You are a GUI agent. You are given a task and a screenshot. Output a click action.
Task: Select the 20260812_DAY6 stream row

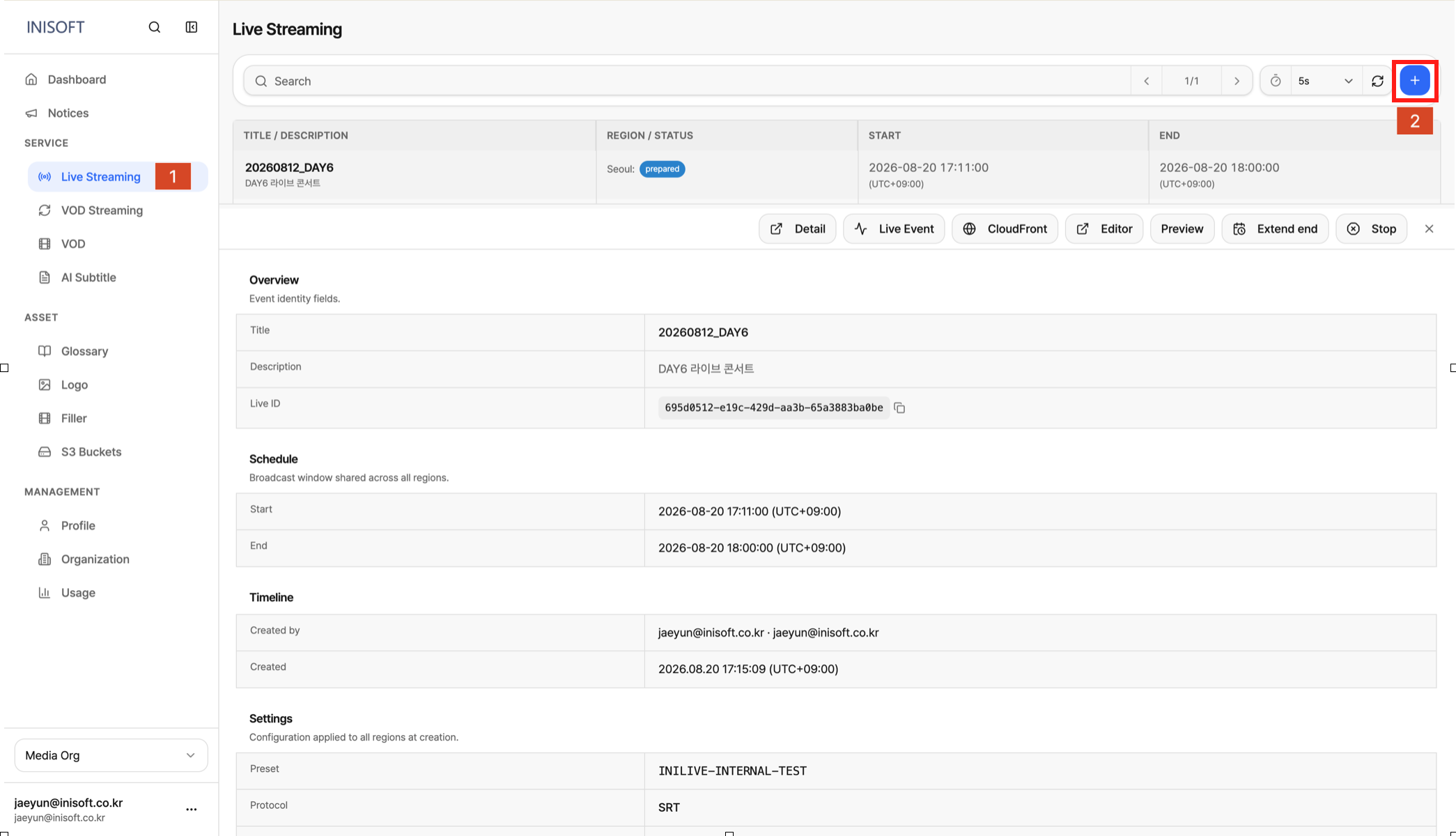tap(836, 176)
